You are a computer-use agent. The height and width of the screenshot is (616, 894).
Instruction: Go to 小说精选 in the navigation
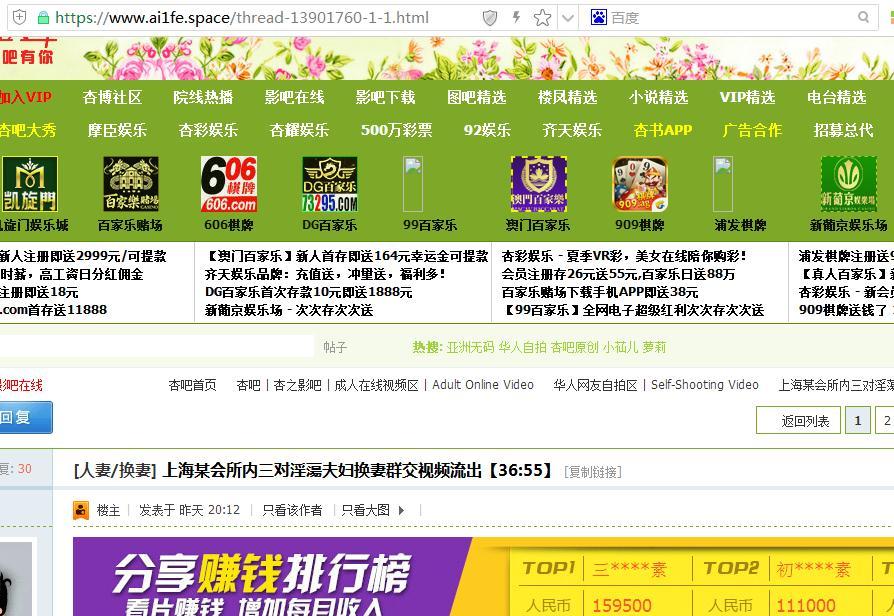(x=659, y=98)
